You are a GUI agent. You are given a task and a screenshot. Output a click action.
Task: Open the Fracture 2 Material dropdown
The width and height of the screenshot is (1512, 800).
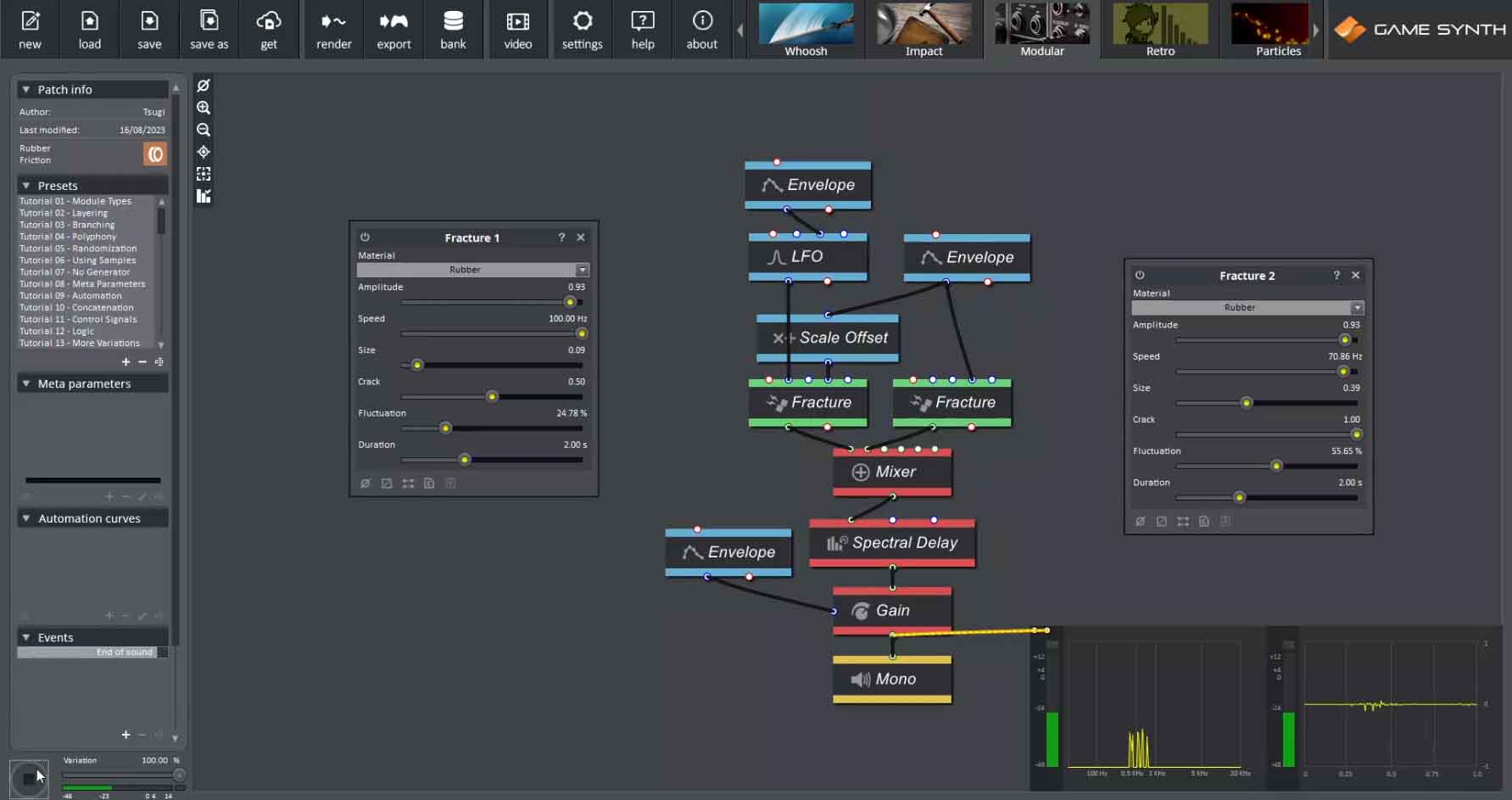[1247, 307]
